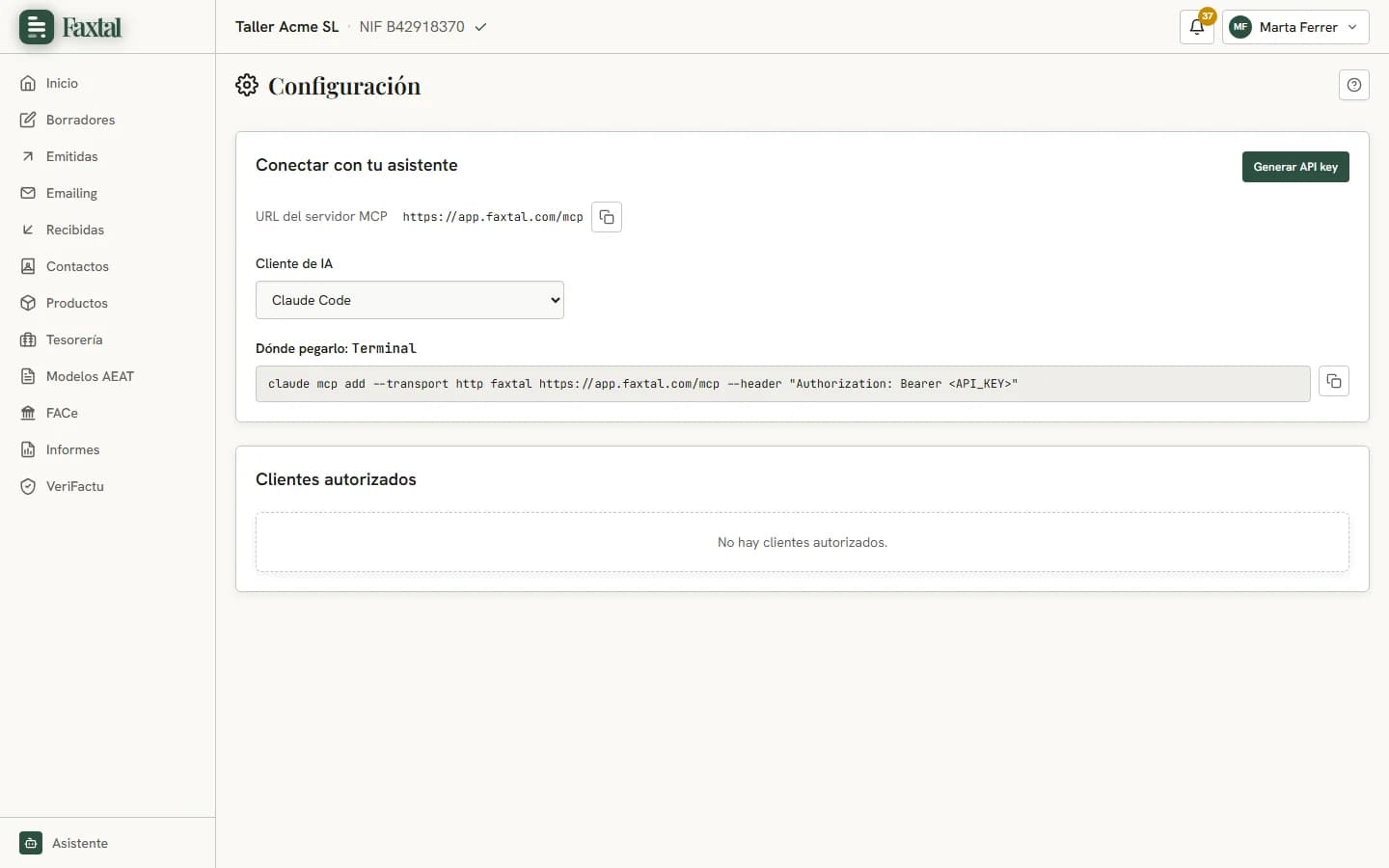Click the Productos box icon
The image size is (1389, 868).
point(28,303)
